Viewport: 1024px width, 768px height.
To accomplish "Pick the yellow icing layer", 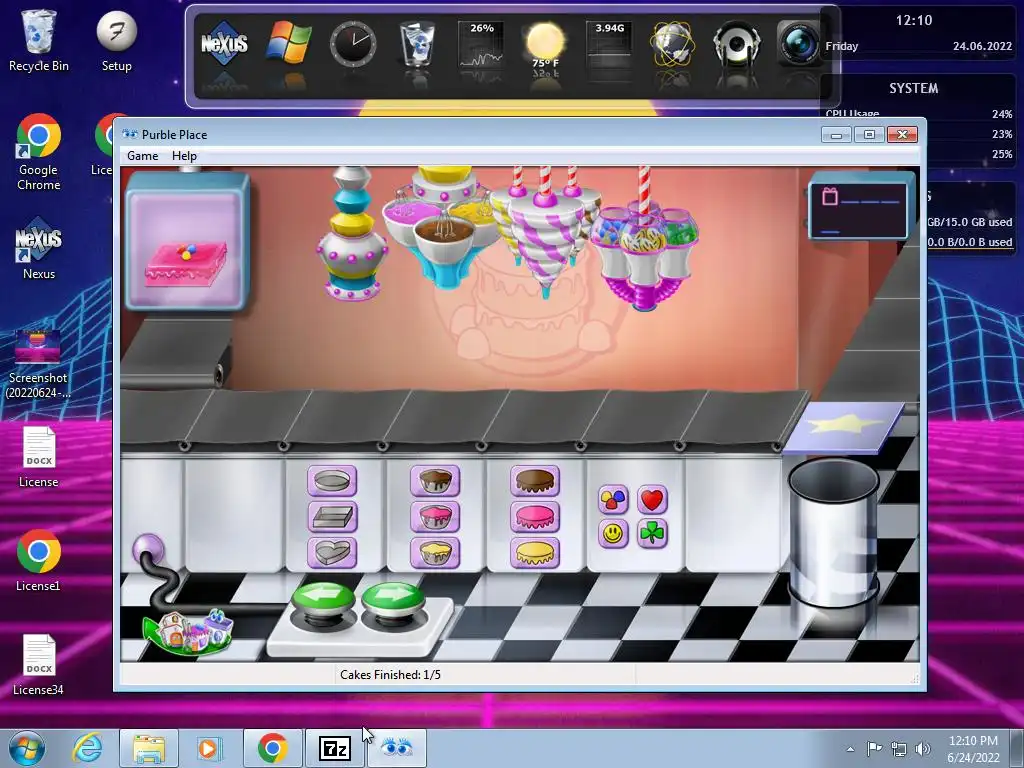I will pos(535,553).
